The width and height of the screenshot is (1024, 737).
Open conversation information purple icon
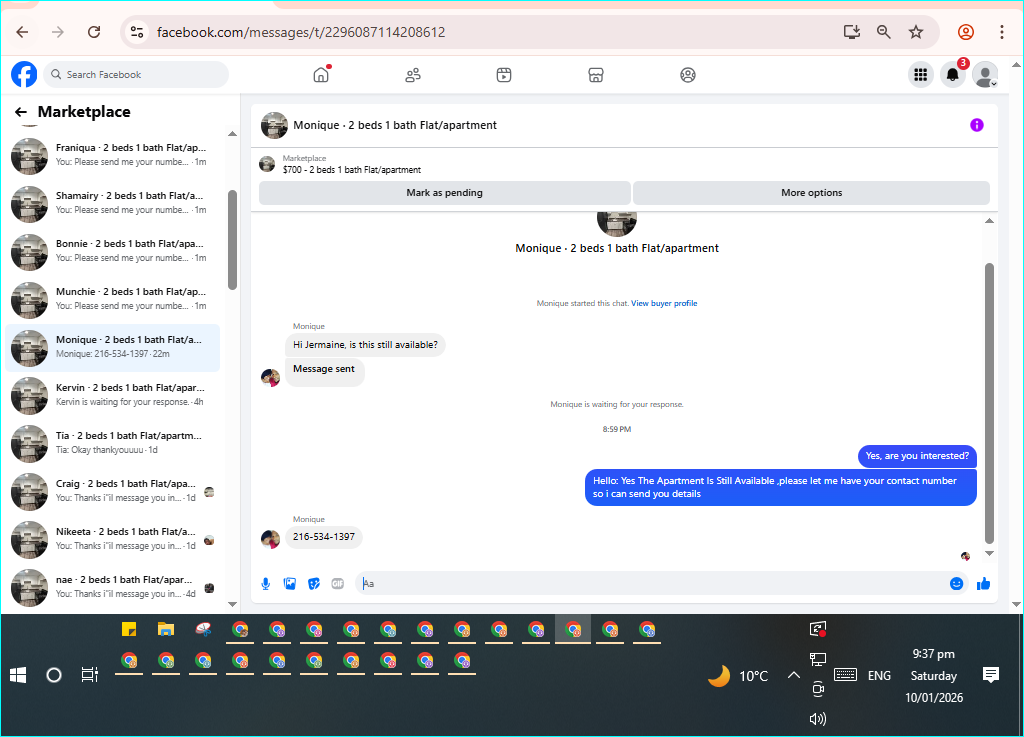[x=976, y=125]
